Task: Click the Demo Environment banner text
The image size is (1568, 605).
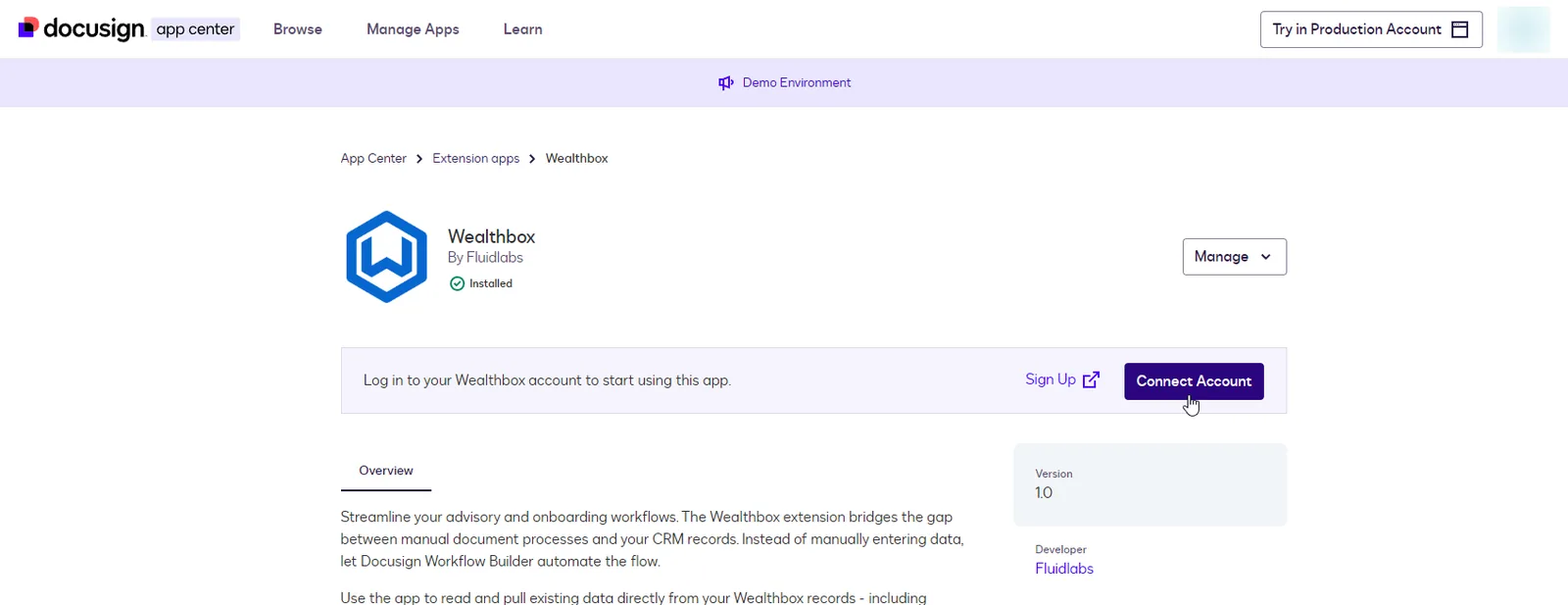Action: click(x=797, y=83)
